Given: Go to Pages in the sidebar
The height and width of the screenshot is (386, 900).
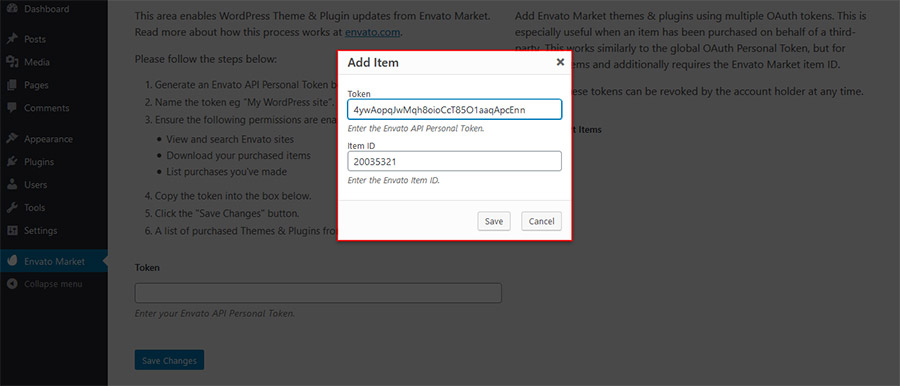Looking at the screenshot, I should tap(54, 85).
